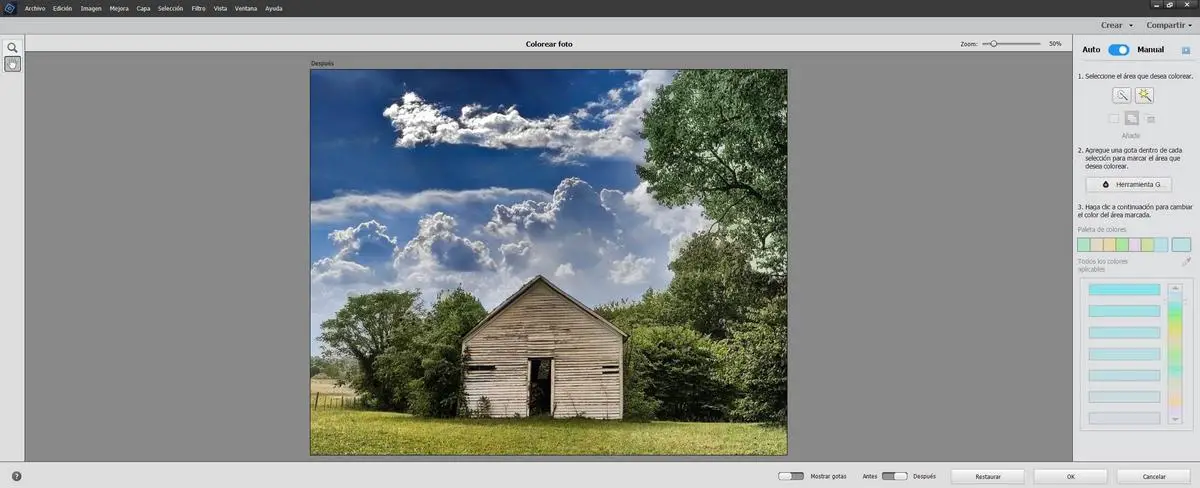1200x488 pixels.
Task: Click the 50% zoom value
Action: click(1055, 44)
